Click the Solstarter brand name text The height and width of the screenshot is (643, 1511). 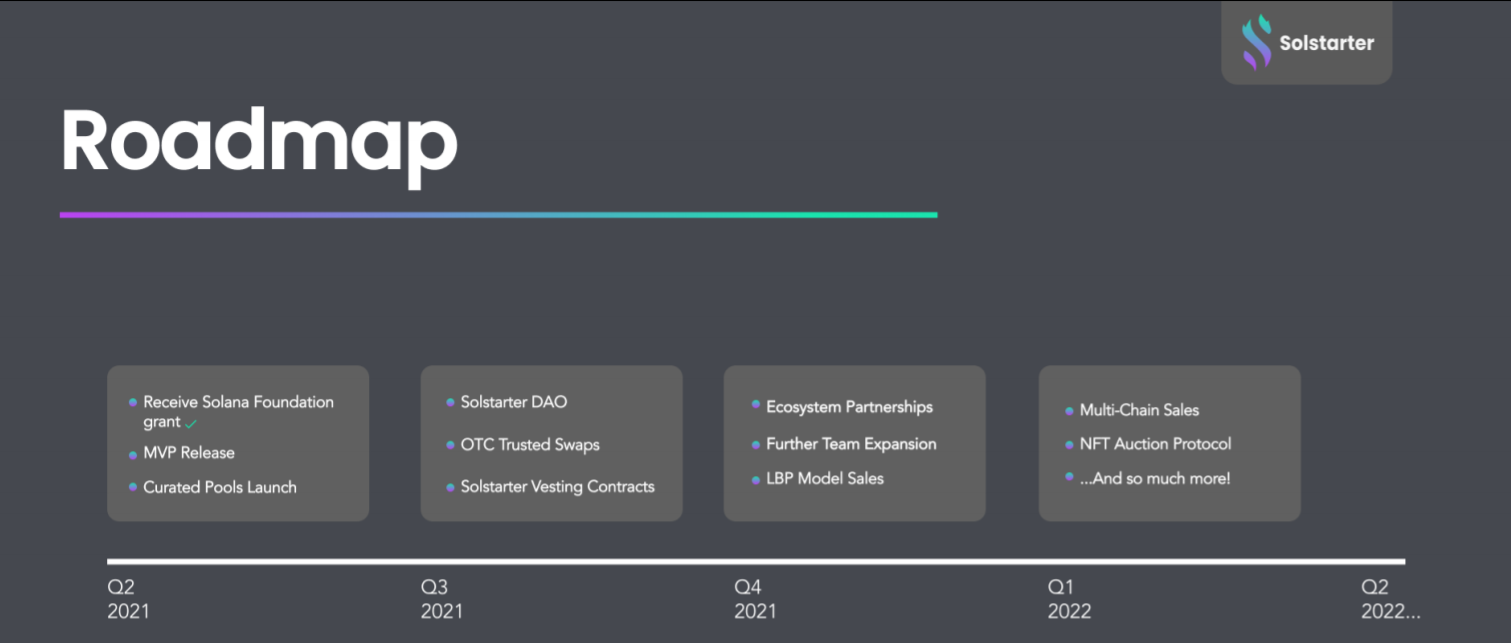1327,43
